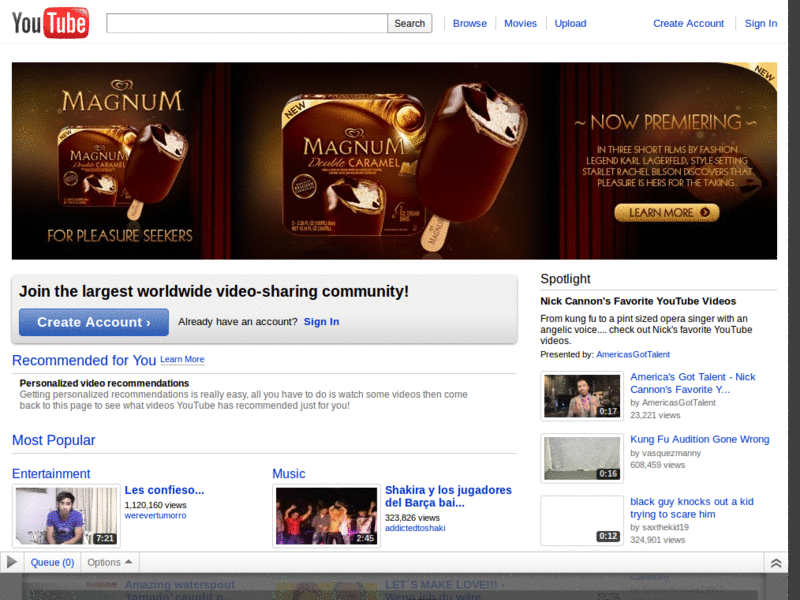The image size is (800, 600).
Task: Click Sign In link in header
Action: coord(760,23)
